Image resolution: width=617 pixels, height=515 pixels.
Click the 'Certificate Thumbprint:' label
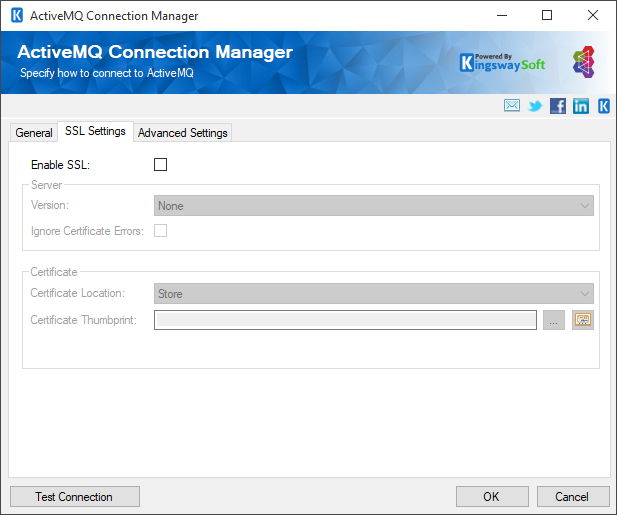tap(83, 320)
